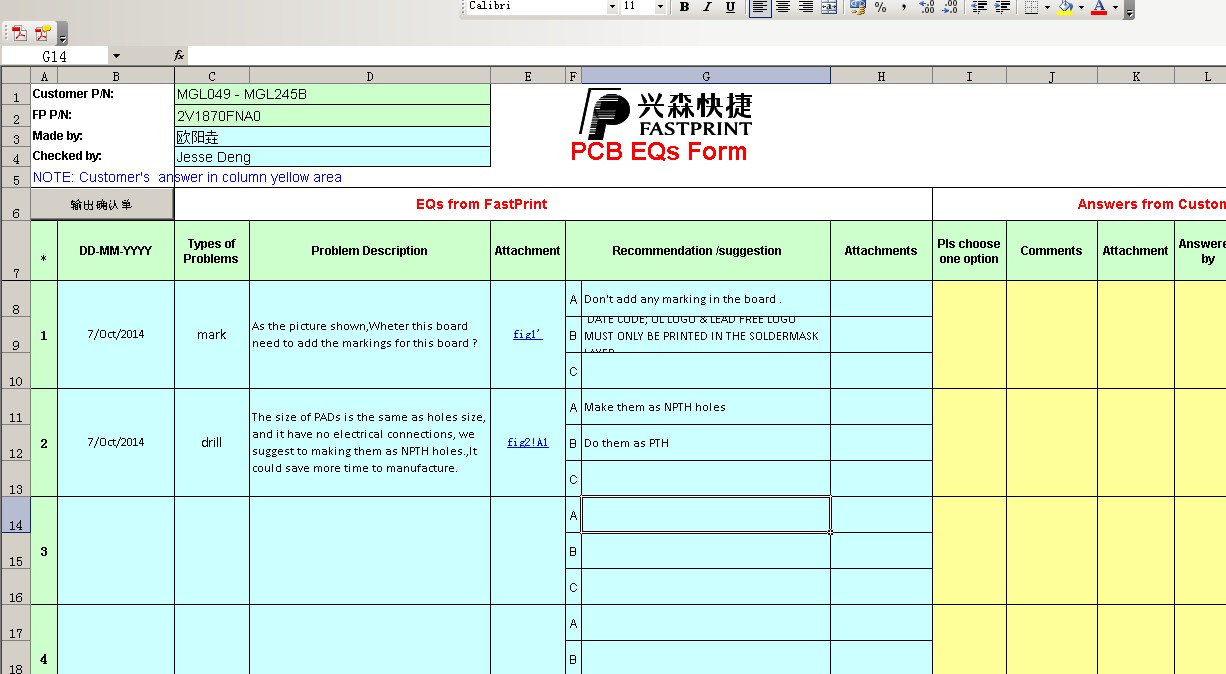Open font color dropdown arrow
This screenshot has height=674, width=1226.
1115,7
